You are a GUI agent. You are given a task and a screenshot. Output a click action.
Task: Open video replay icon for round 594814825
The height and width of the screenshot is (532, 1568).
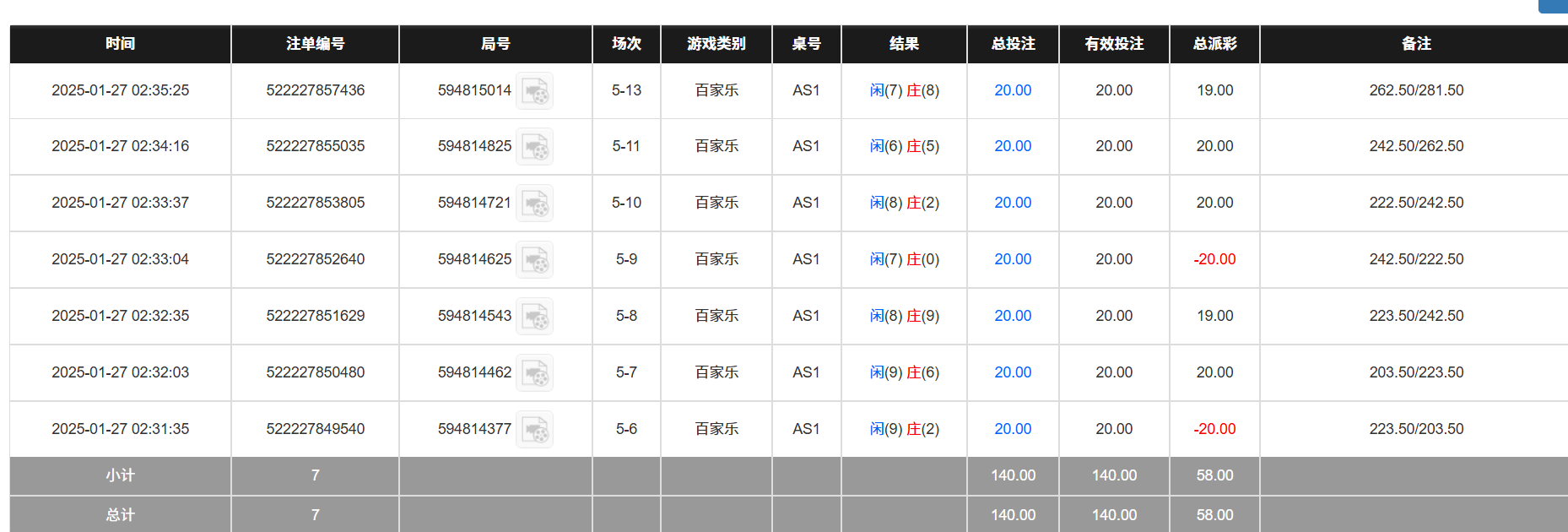coord(534,147)
